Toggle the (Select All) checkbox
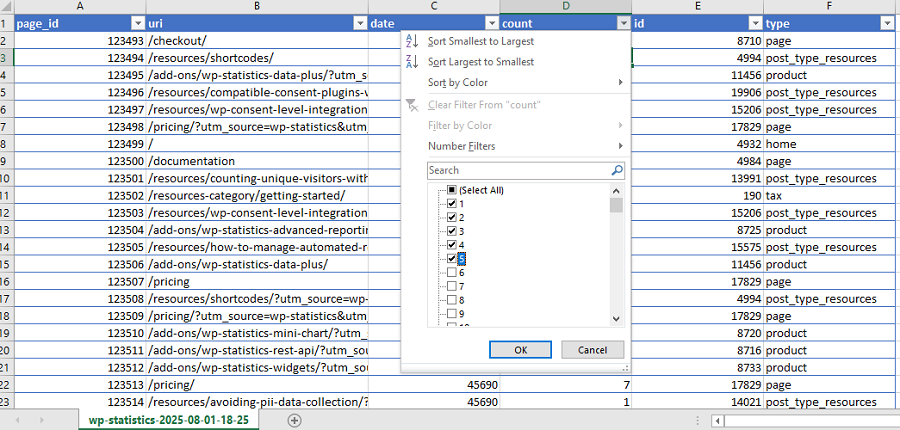Image resolution: width=900 pixels, height=430 pixels. [452, 190]
